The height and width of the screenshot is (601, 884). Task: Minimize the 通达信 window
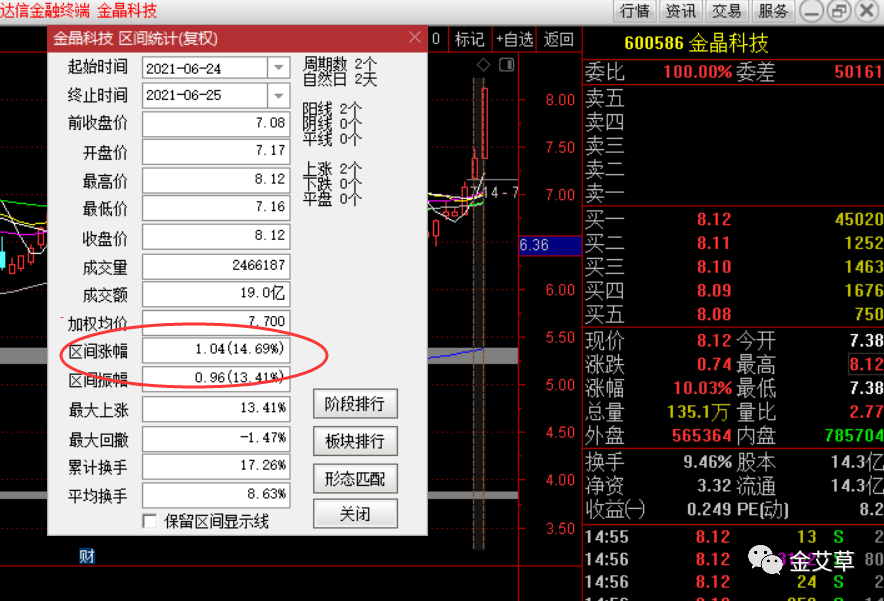click(x=811, y=11)
